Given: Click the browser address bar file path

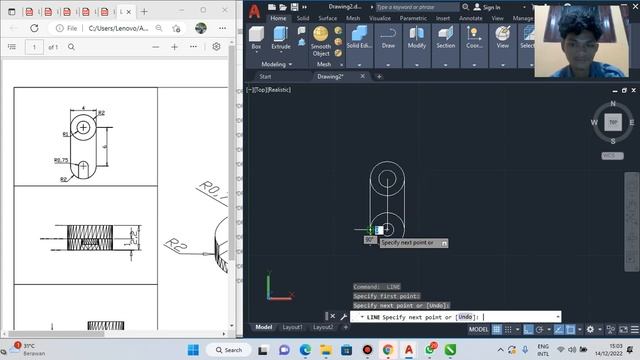Looking at the screenshot, I should (x=118, y=28).
